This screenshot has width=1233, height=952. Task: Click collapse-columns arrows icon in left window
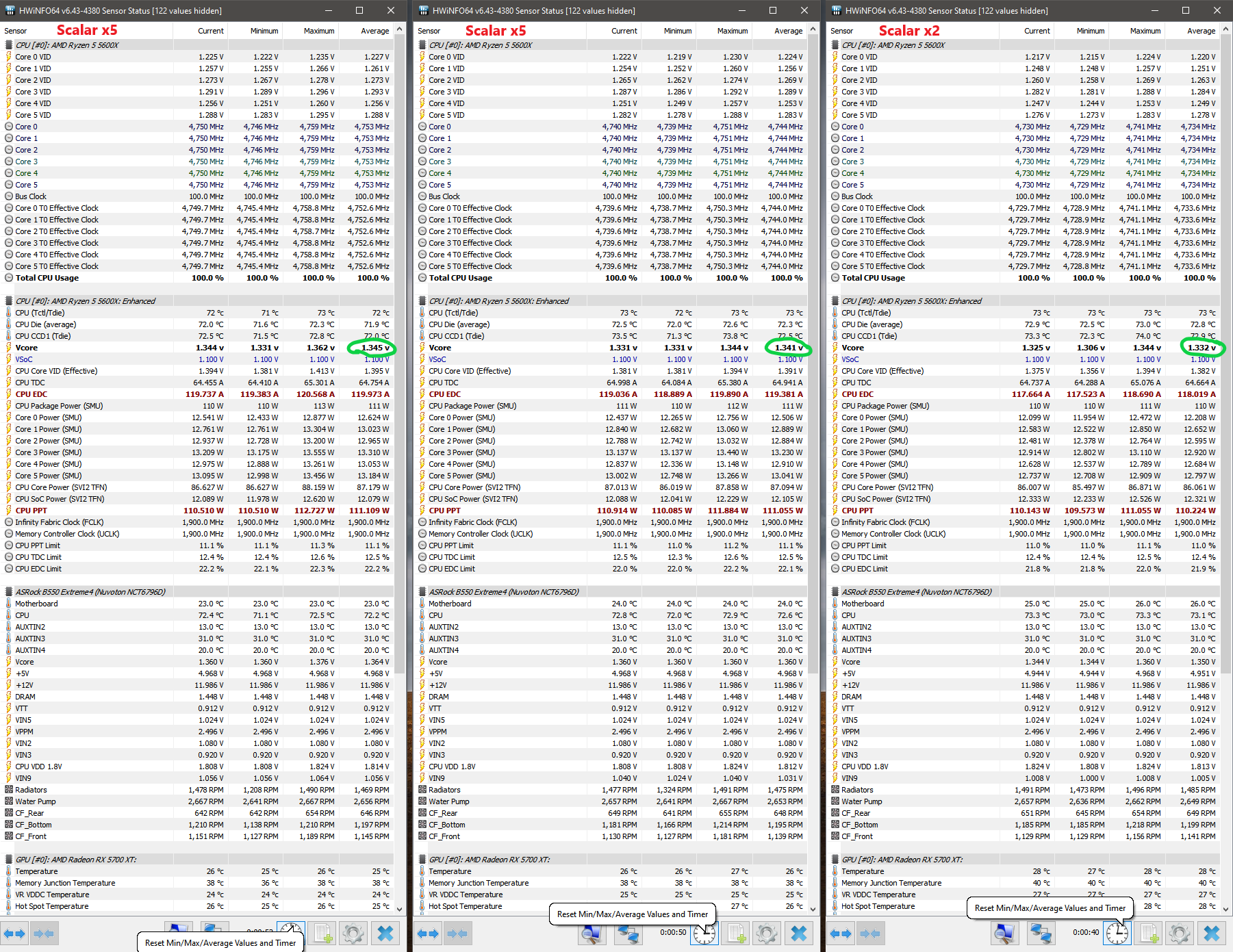tap(44, 934)
